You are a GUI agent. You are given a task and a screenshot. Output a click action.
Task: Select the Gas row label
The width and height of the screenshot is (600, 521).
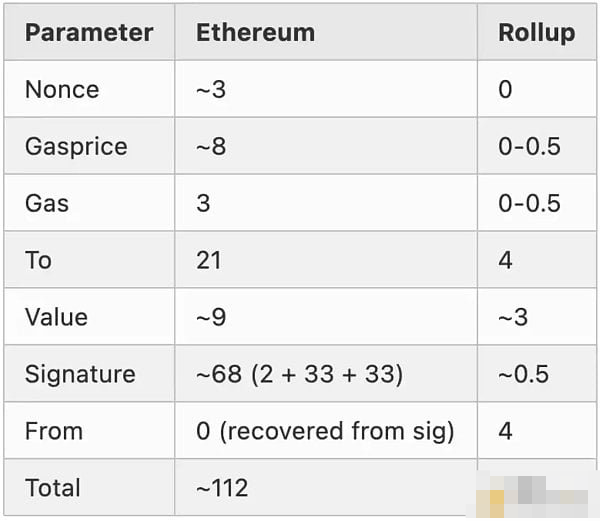point(47,203)
